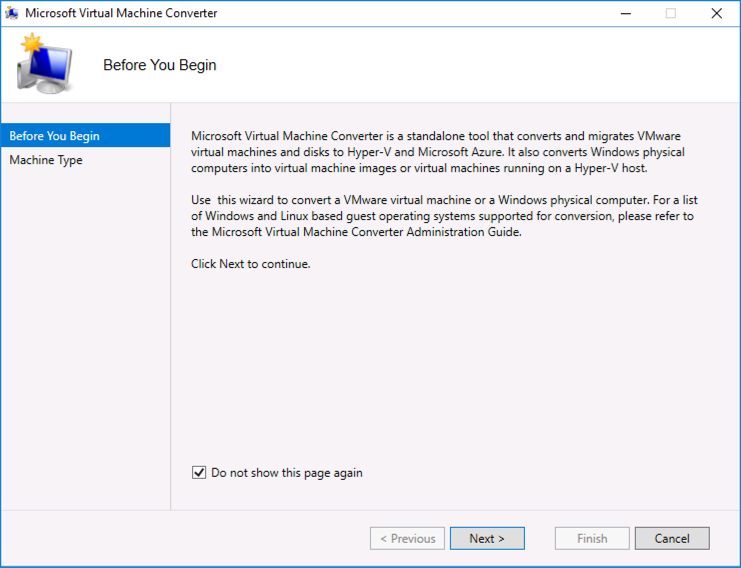Image resolution: width=741 pixels, height=568 pixels.
Task: Minimize the Converter window
Action: pos(626,13)
